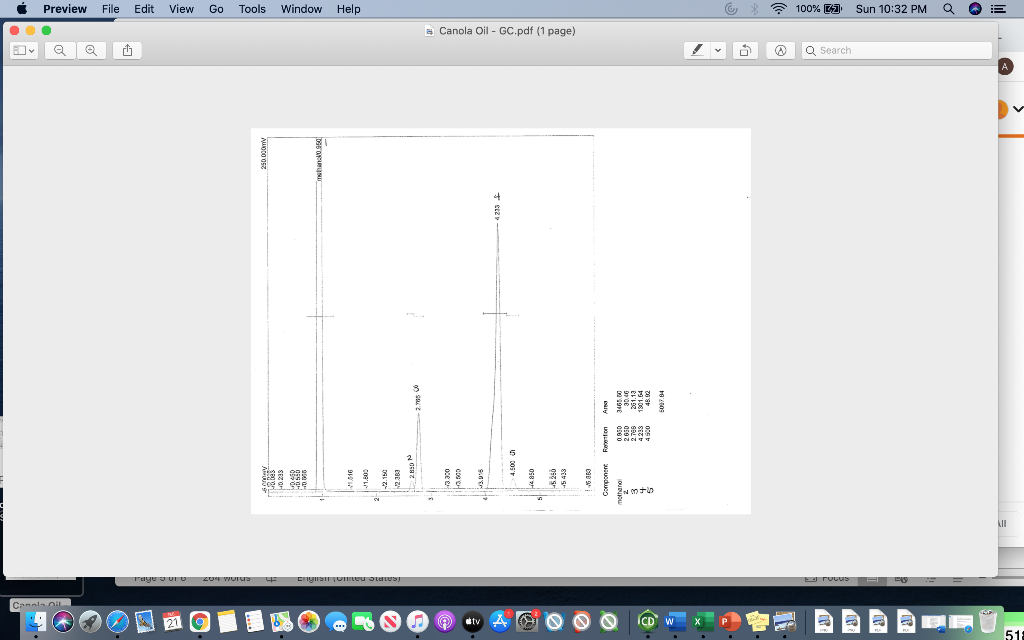Open Messages from the Dock

point(336,621)
